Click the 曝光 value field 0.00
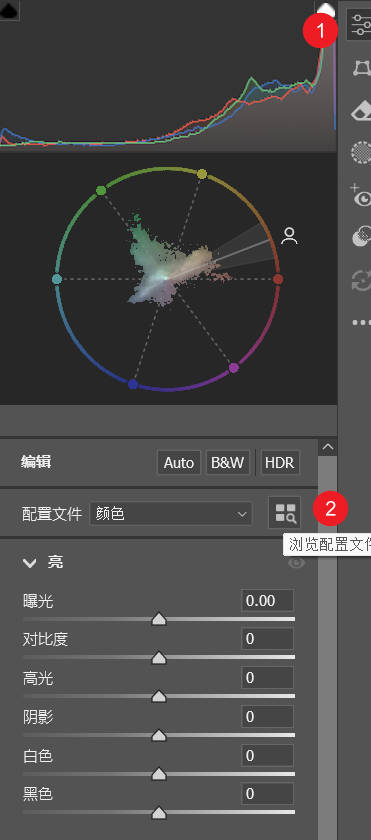Viewport: 371px width, 840px height. [267, 601]
